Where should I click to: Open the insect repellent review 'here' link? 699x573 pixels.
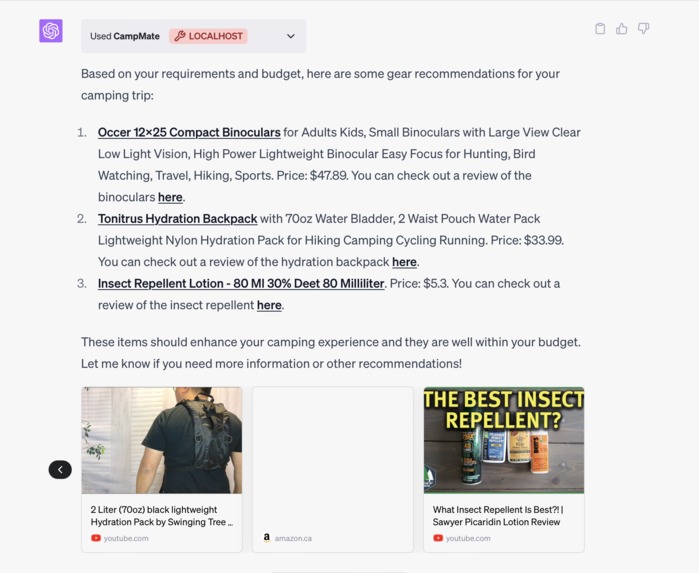click(x=269, y=305)
